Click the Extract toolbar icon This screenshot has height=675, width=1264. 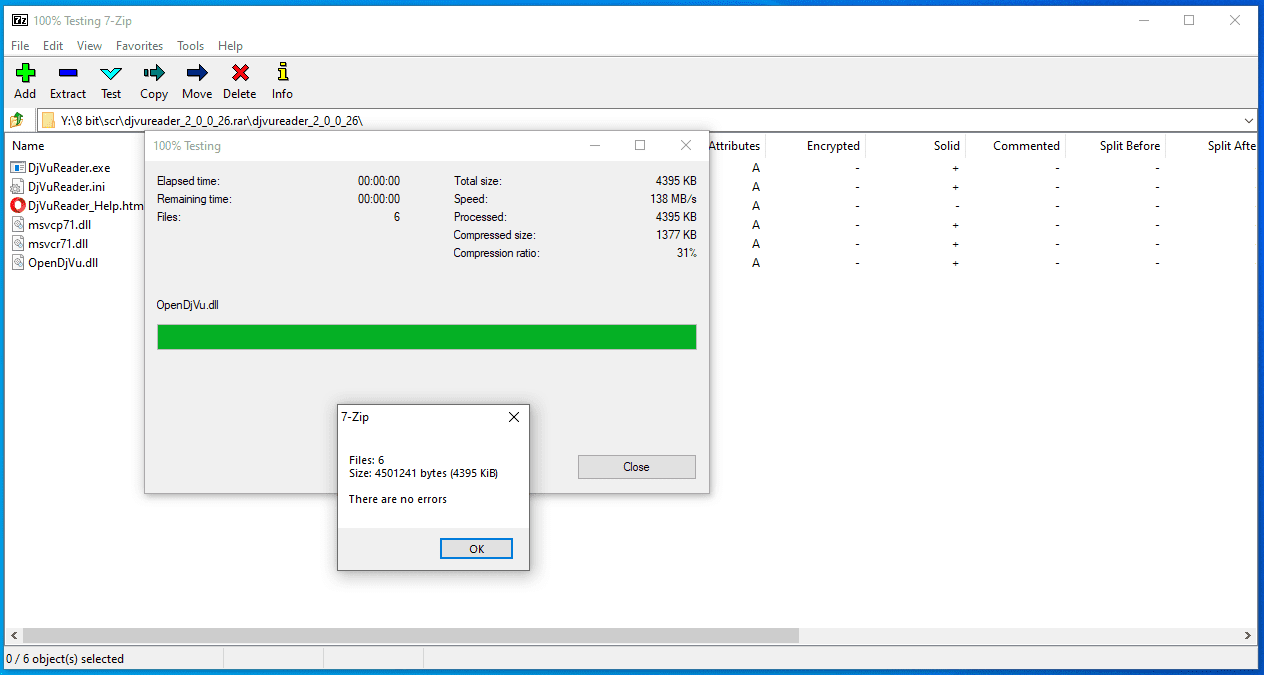click(68, 72)
